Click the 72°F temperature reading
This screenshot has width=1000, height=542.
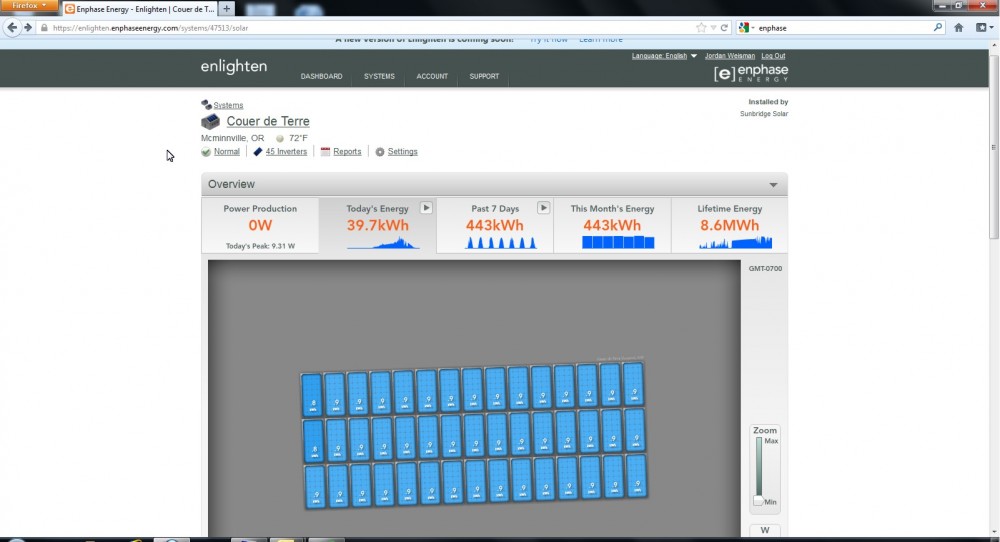point(298,138)
